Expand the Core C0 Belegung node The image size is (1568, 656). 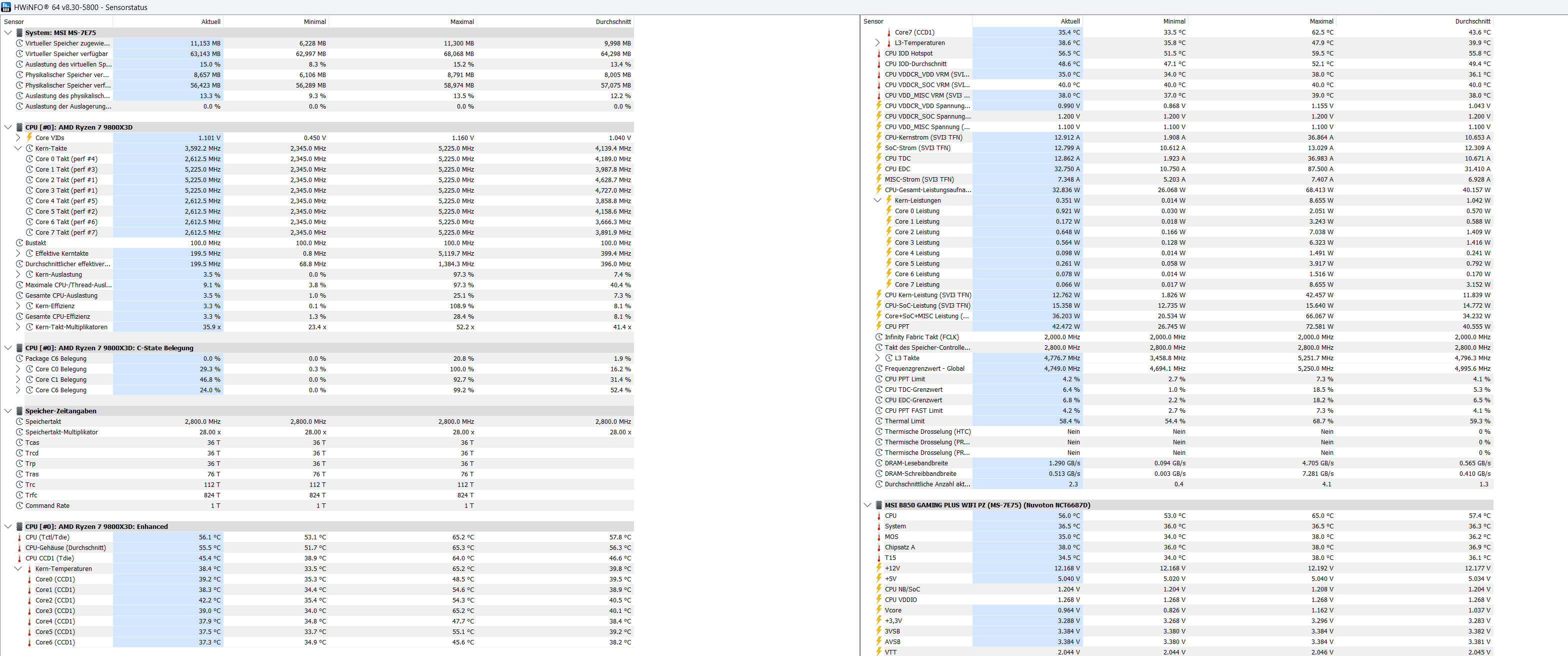pyautogui.click(x=17, y=369)
